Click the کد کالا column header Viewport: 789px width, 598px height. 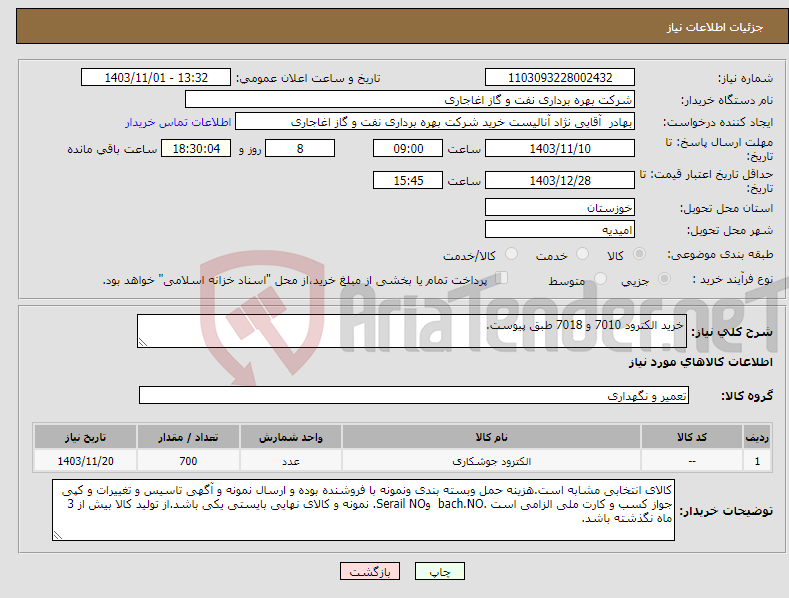692,437
